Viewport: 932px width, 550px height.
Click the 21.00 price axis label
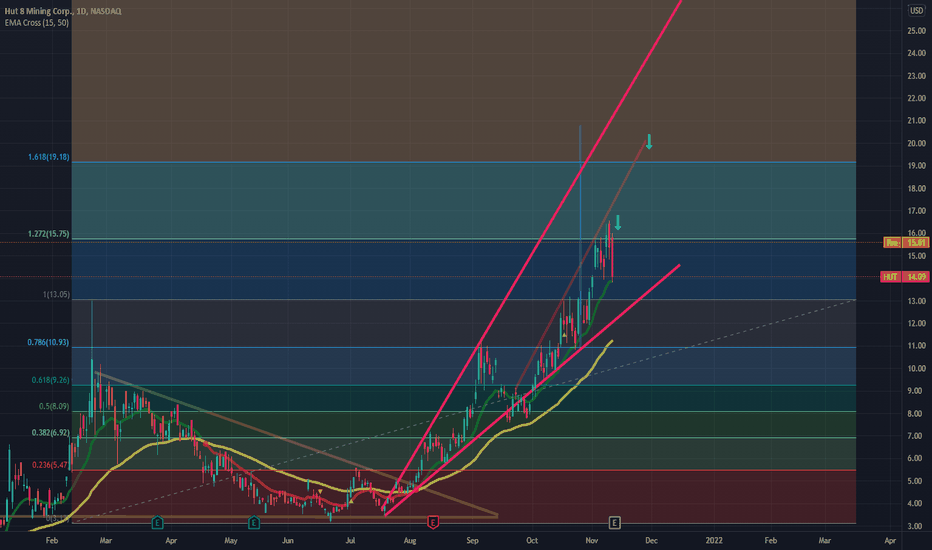point(917,121)
